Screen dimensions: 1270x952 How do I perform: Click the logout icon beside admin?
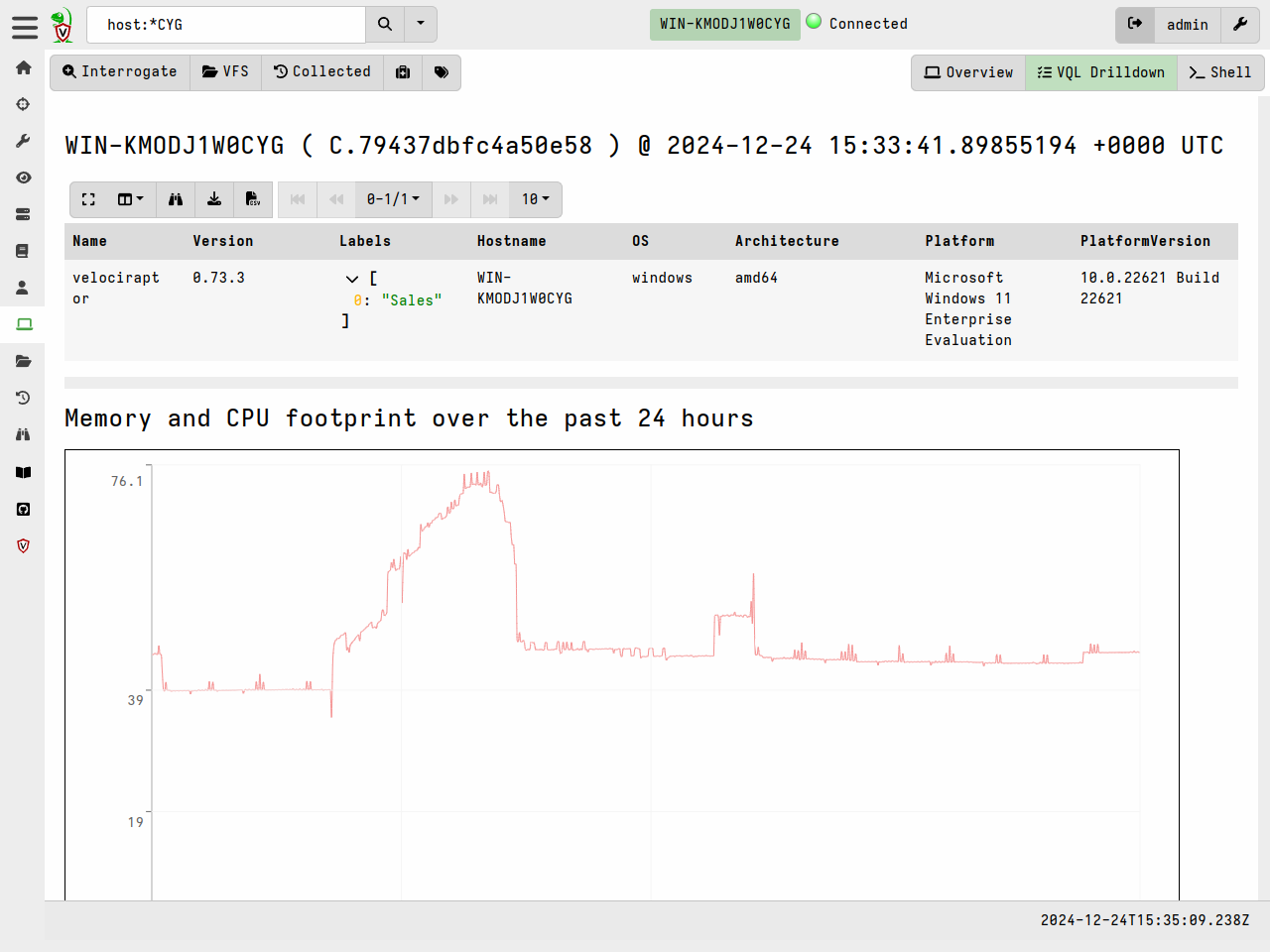1135,24
